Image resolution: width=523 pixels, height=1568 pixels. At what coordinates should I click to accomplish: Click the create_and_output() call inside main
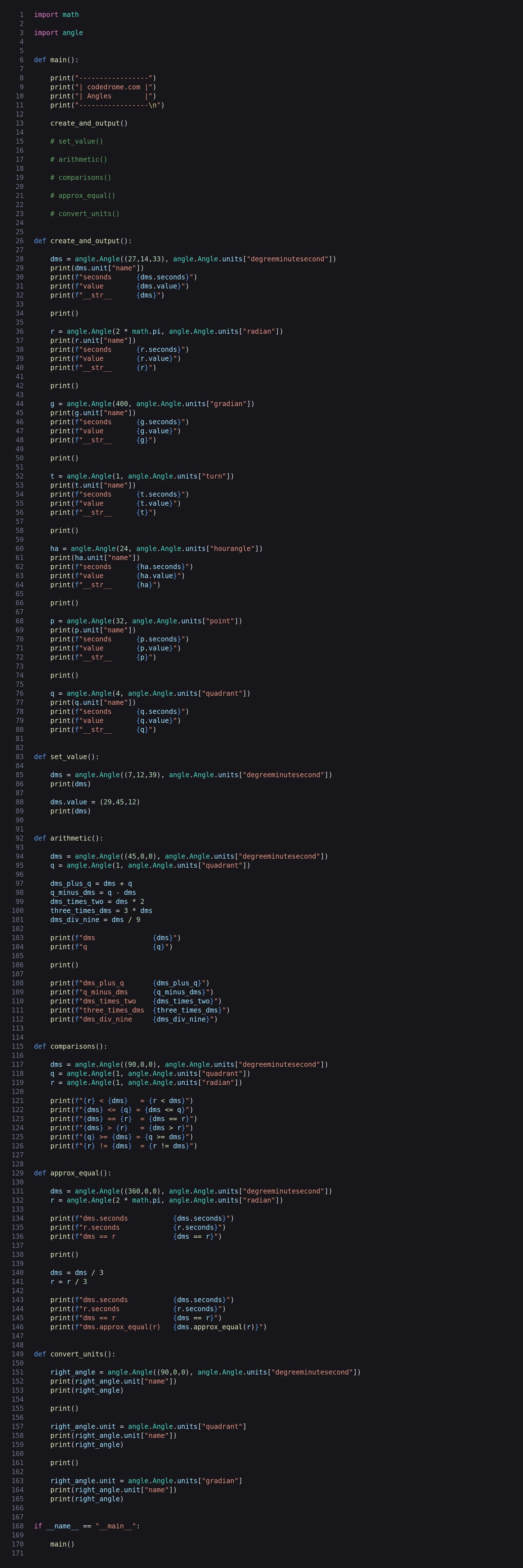(x=89, y=123)
